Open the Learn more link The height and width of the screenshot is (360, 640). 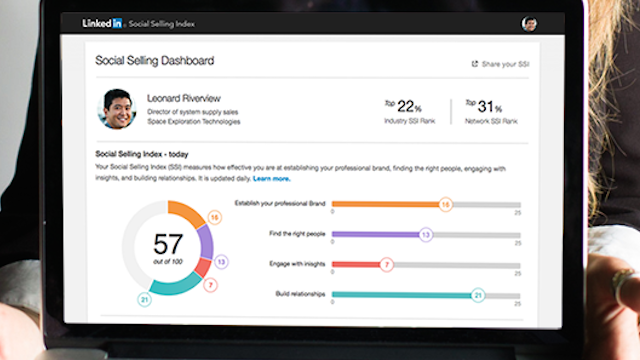271,178
